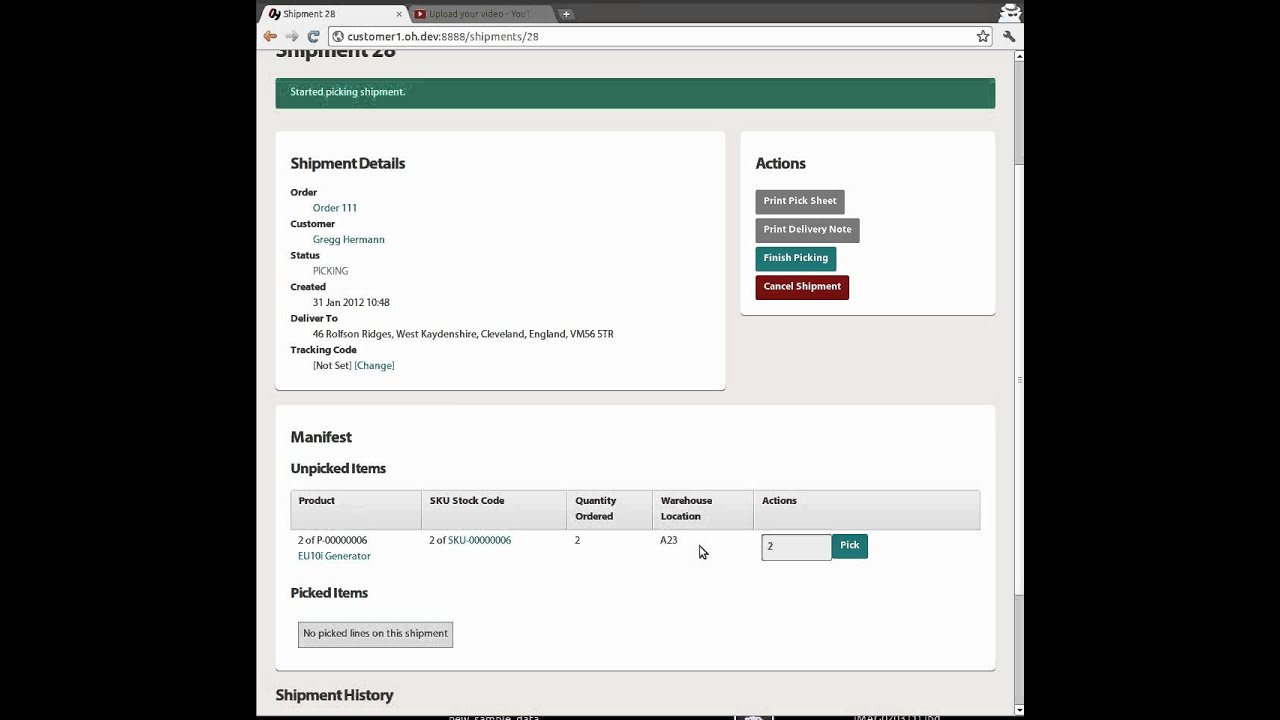The height and width of the screenshot is (720, 1280).
Task: Click the PICKING status text
Action: click(x=330, y=271)
